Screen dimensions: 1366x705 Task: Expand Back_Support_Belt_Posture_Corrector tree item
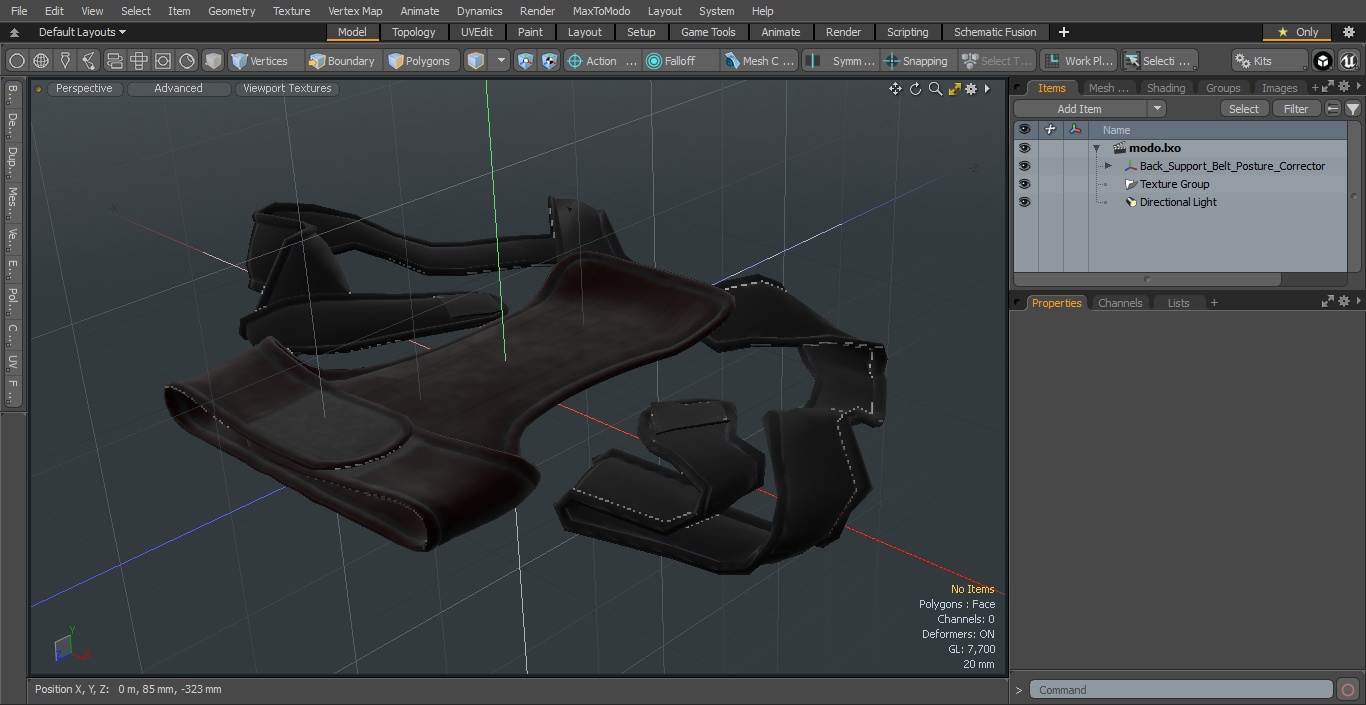1108,166
